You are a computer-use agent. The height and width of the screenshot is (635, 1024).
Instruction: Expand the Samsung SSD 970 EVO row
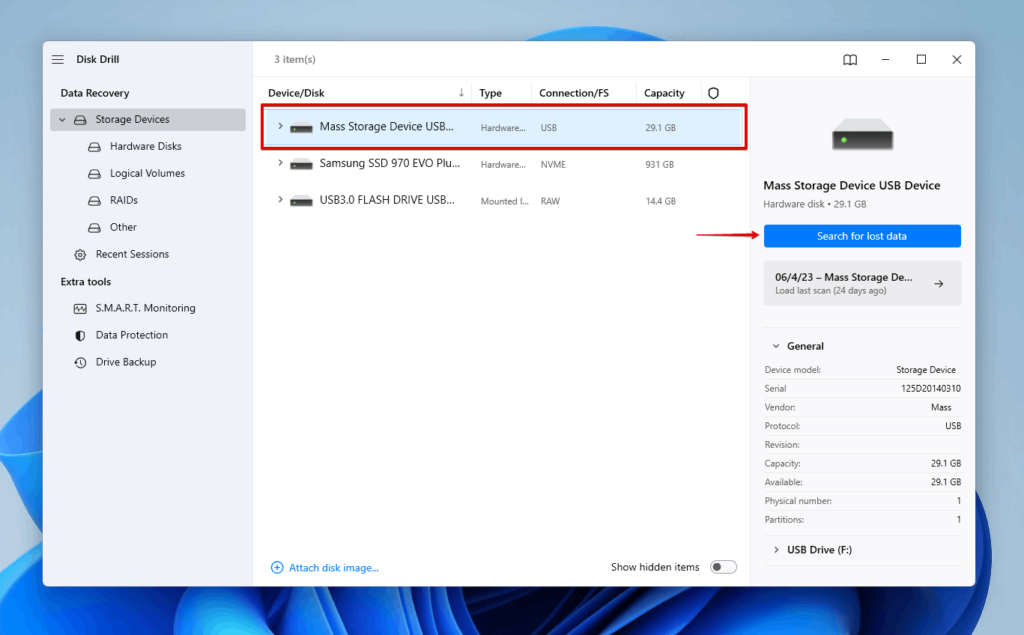pyautogui.click(x=280, y=163)
